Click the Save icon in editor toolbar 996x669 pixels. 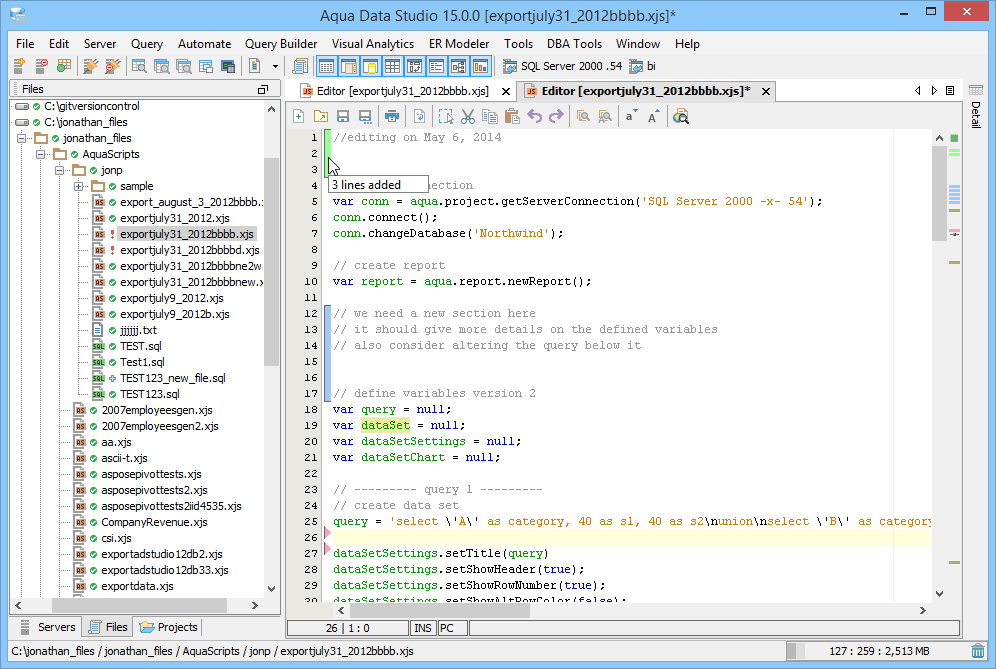[x=343, y=116]
